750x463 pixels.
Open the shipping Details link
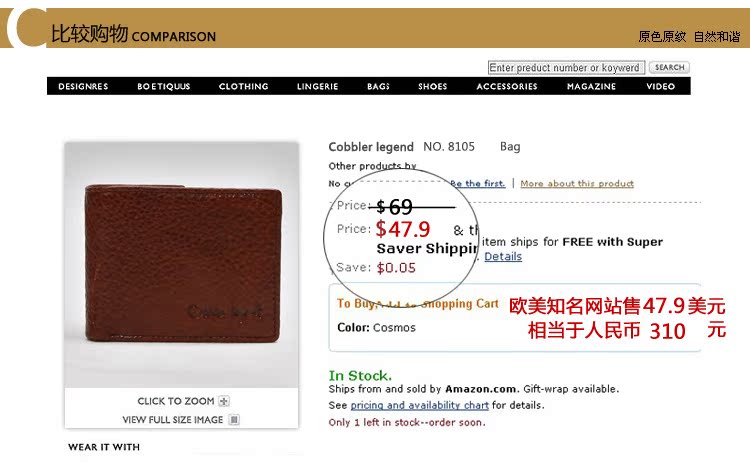point(503,256)
